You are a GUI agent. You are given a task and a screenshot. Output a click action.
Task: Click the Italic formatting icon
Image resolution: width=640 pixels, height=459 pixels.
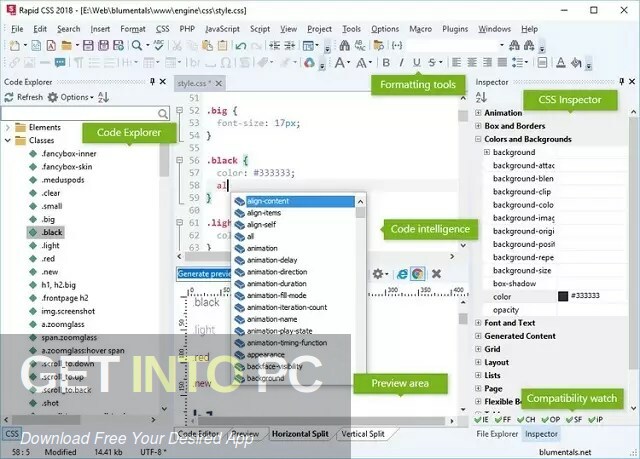coord(401,62)
